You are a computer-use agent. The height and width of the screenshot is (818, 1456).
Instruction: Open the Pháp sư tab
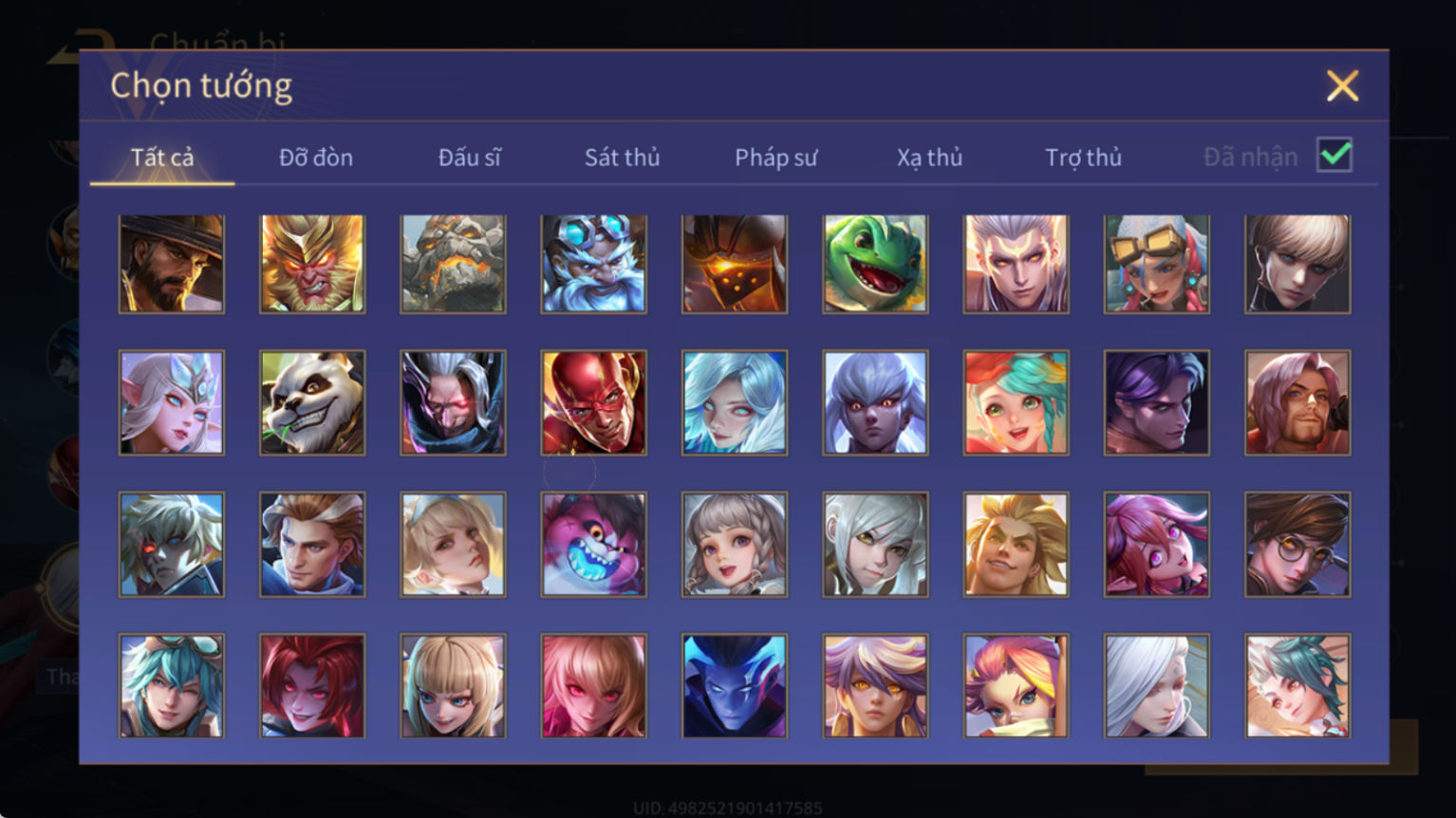(x=775, y=158)
